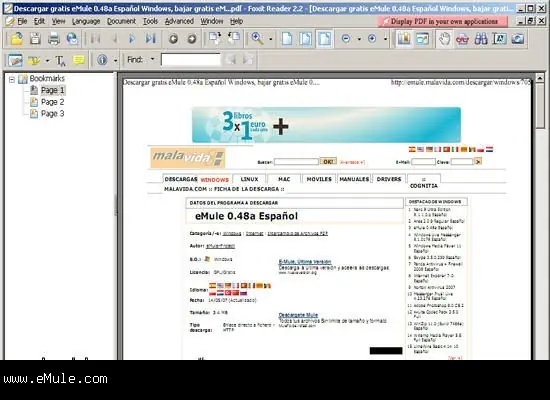
Task: Click the Display PDF in your own applications banner
Action: 443,21
